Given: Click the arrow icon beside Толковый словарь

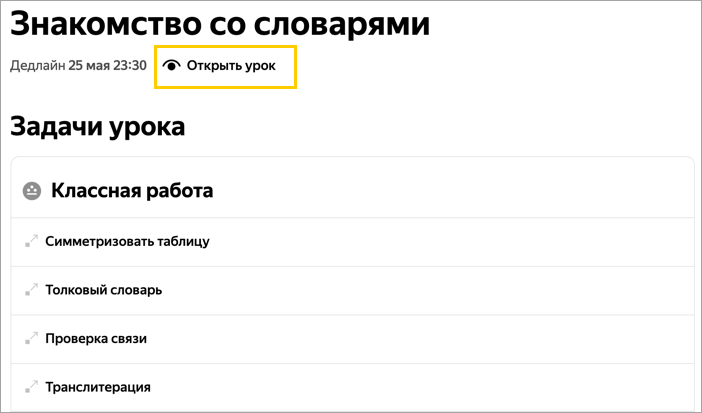Looking at the screenshot, I should (x=31, y=290).
